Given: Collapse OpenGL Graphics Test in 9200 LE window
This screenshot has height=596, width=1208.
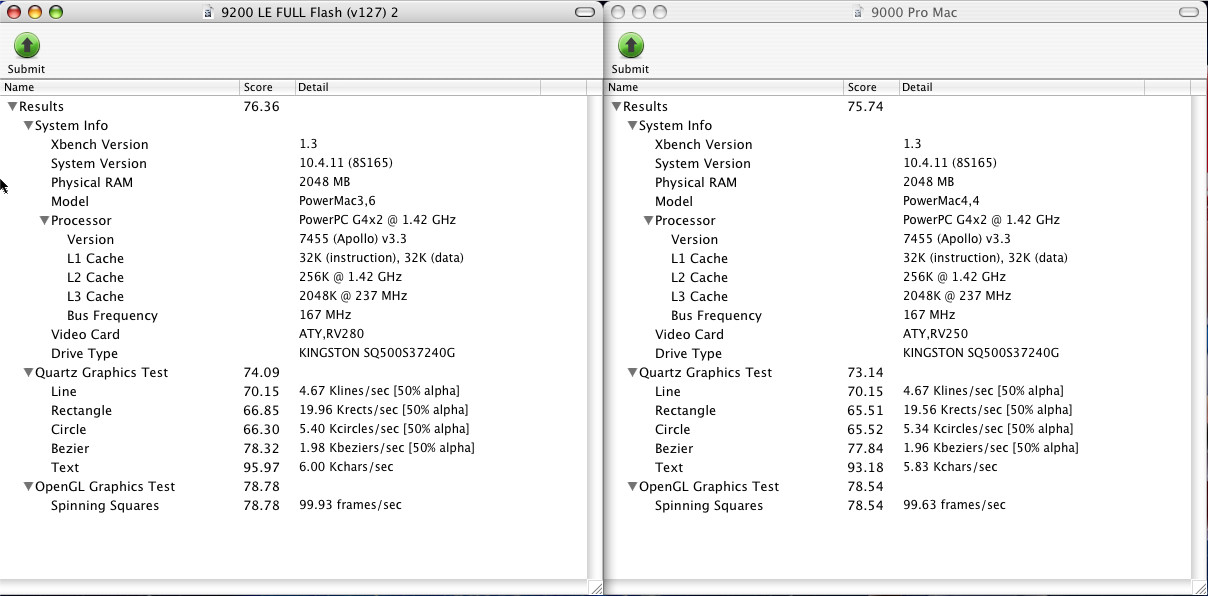Looking at the screenshot, I should pos(28,486).
